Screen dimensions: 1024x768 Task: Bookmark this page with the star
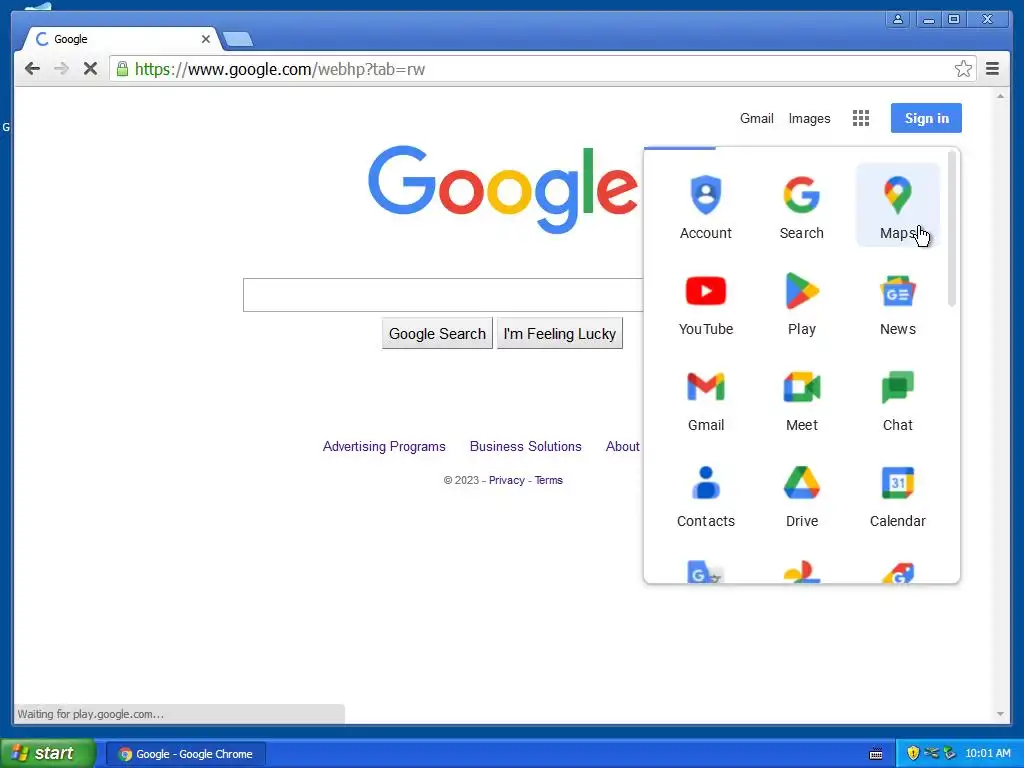click(x=963, y=69)
